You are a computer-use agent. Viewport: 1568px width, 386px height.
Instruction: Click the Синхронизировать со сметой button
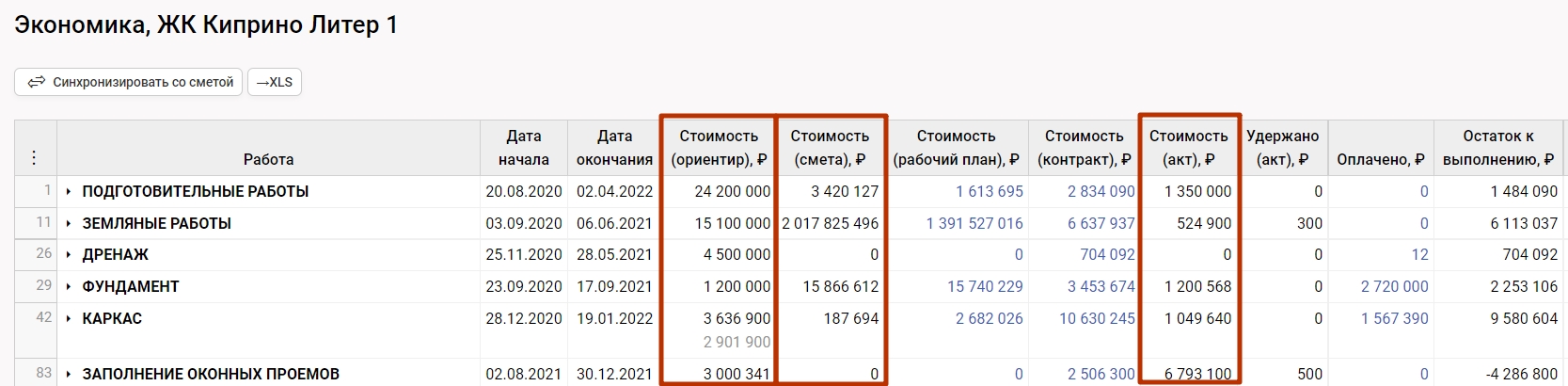coord(129,83)
